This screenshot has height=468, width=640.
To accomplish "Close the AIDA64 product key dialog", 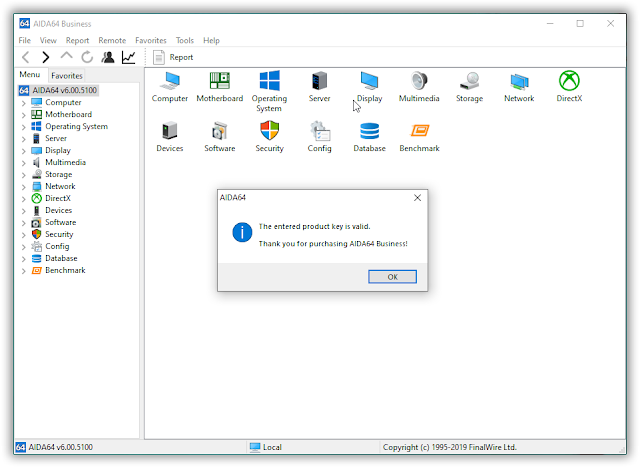I will click(x=417, y=197).
